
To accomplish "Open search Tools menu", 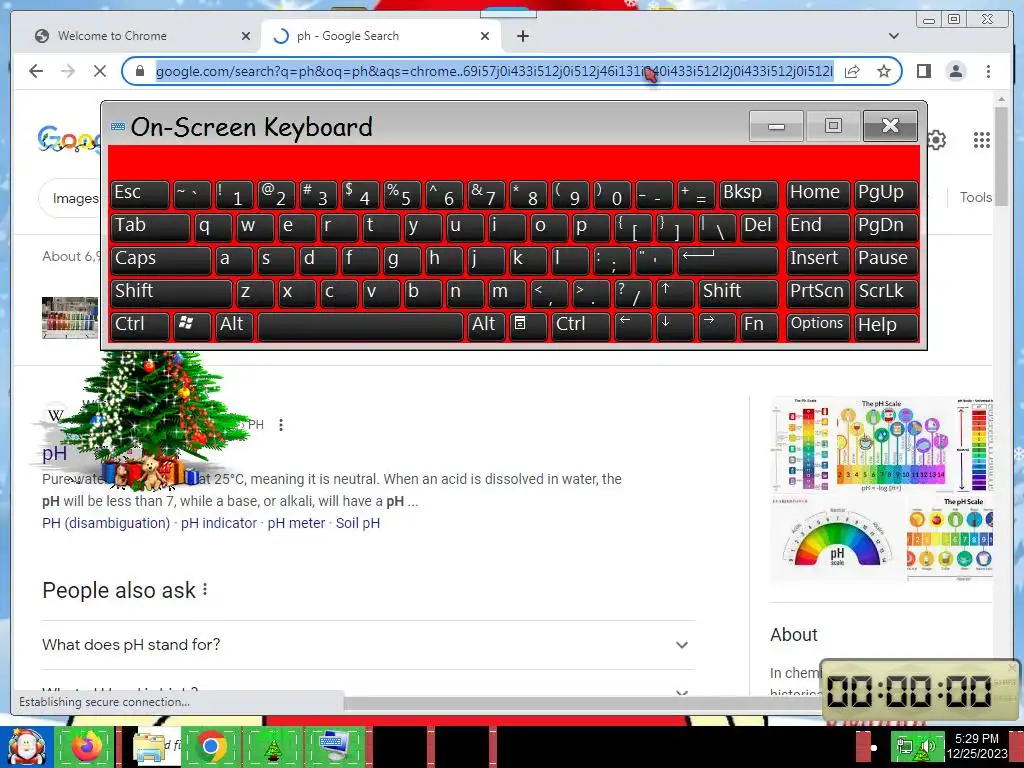I will (976, 197).
